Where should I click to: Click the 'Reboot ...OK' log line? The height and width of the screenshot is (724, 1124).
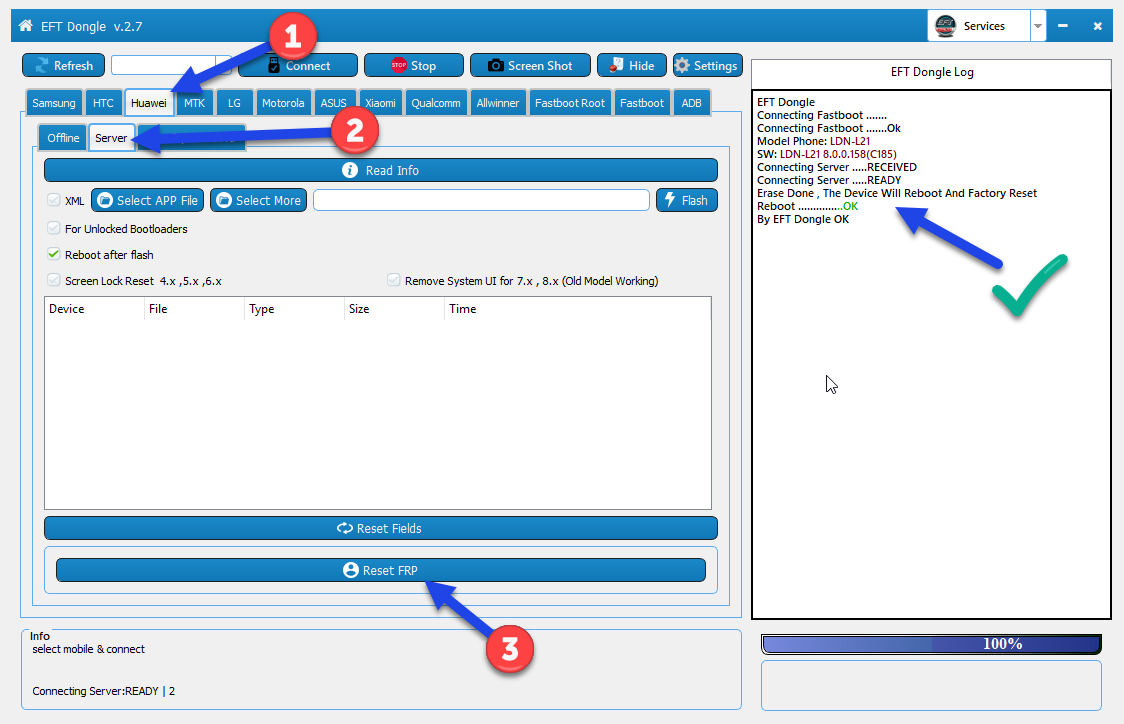[x=807, y=206]
